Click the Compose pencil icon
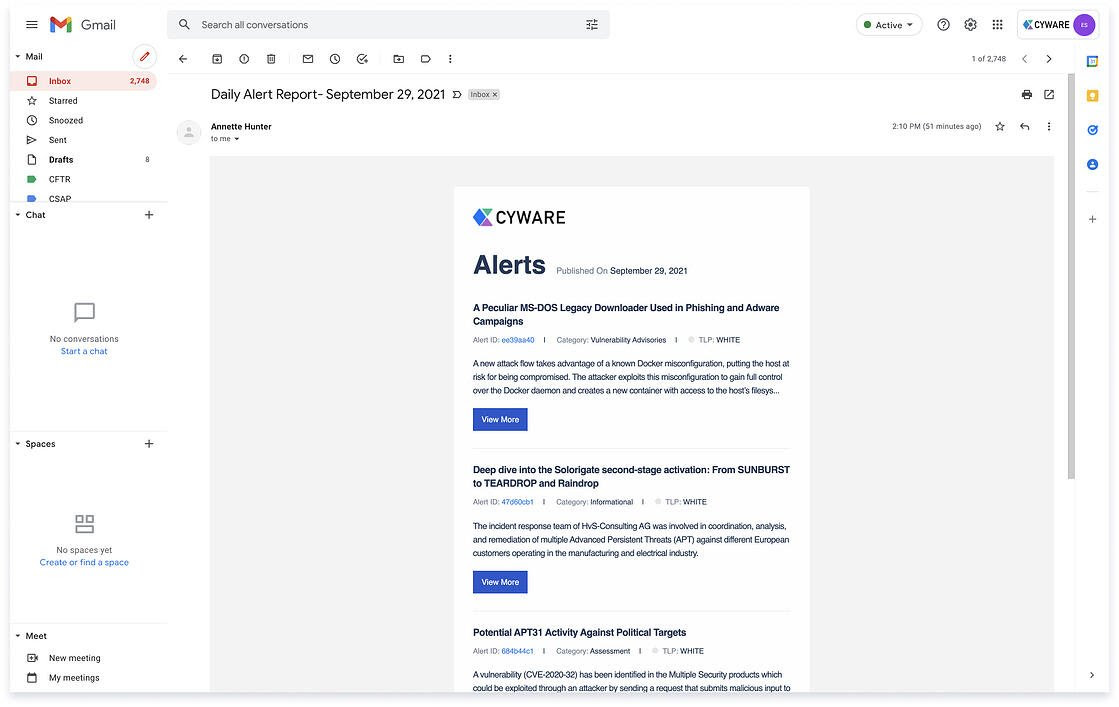Screen dimensions: 1119x707 click(144, 57)
